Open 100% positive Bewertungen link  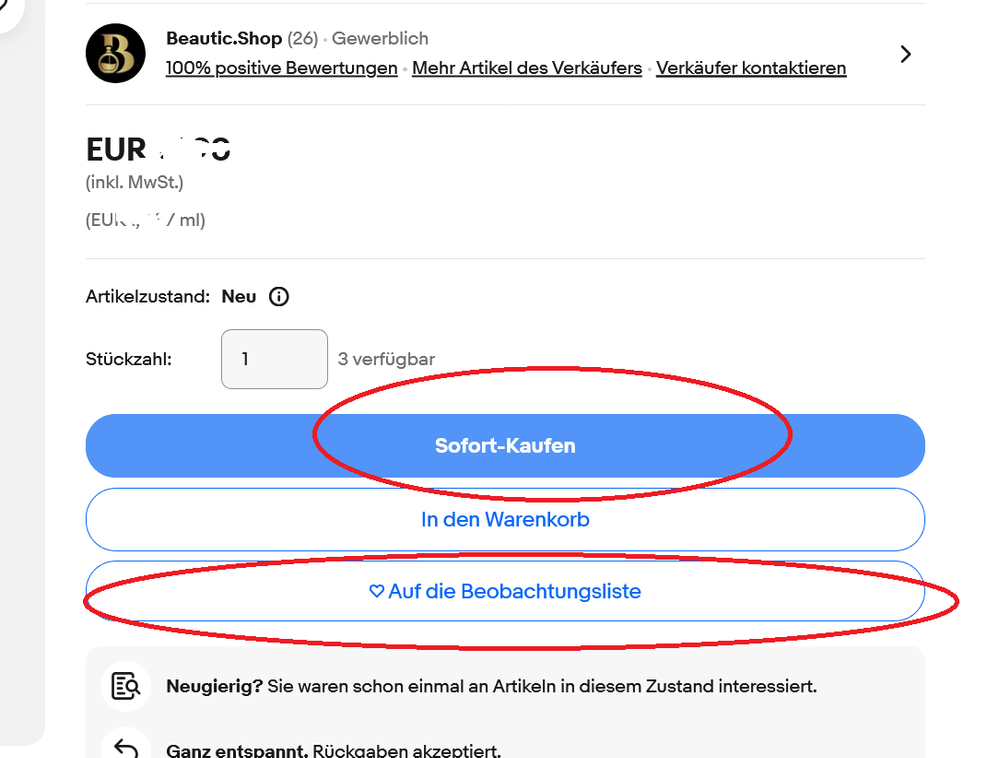pos(281,68)
